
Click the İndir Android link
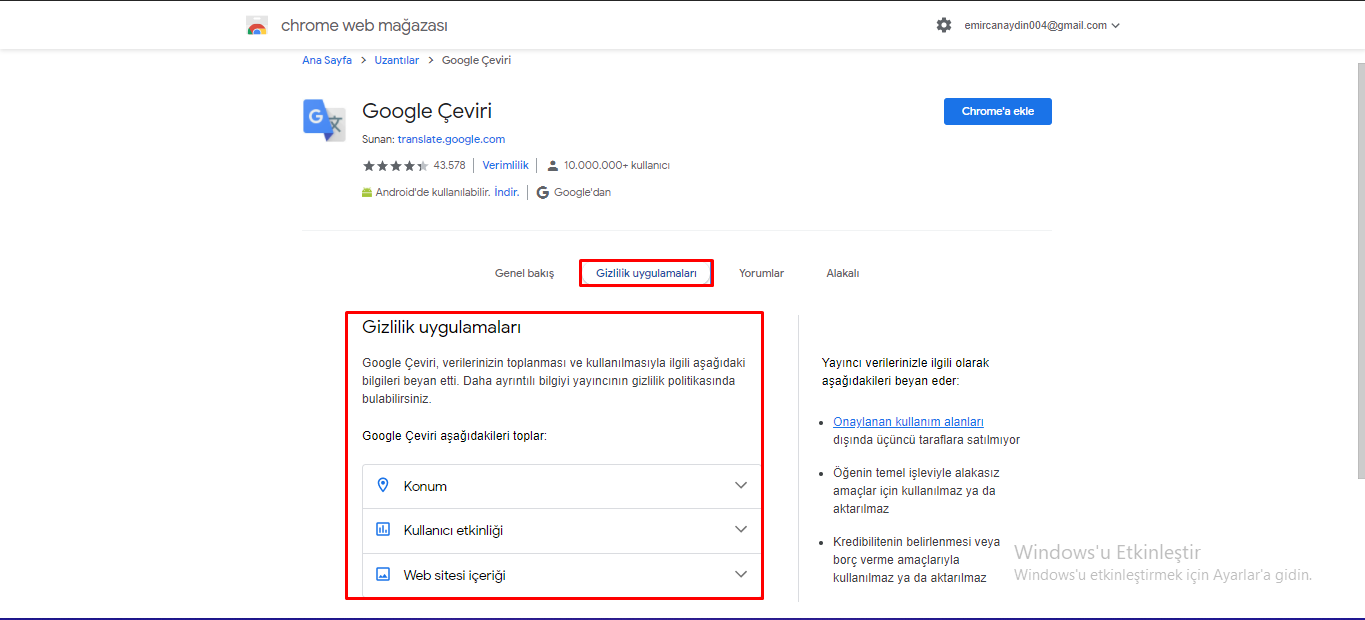coord(507,192)
